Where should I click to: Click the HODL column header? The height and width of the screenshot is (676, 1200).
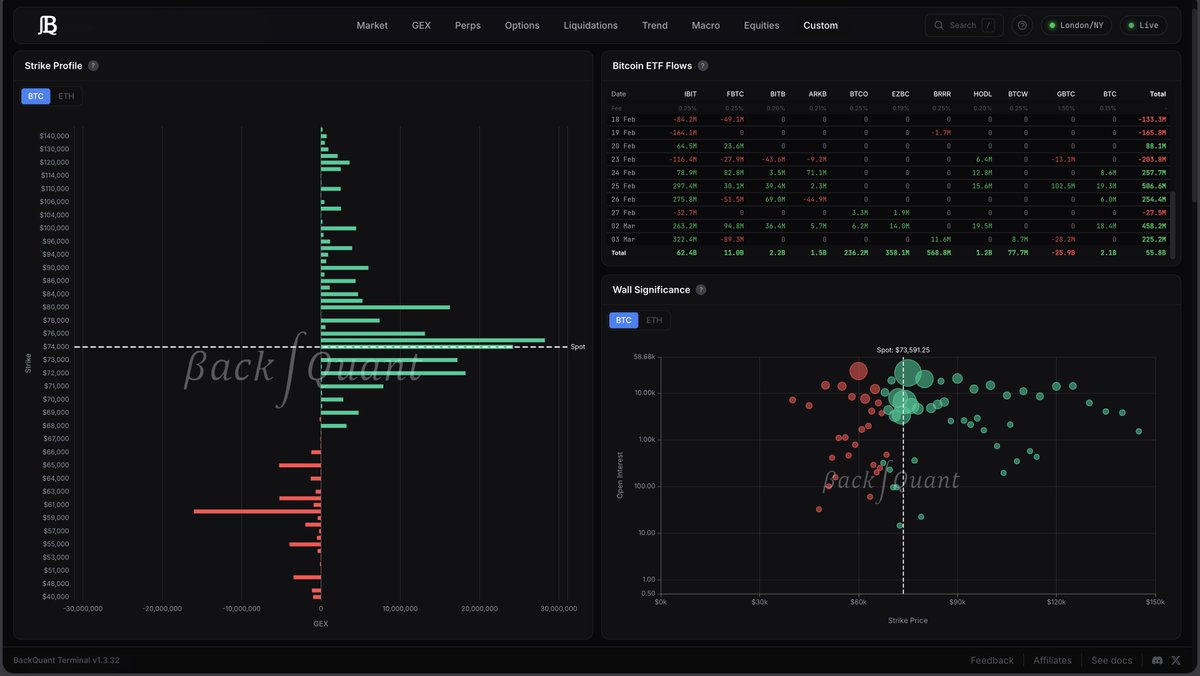[982, 94]
